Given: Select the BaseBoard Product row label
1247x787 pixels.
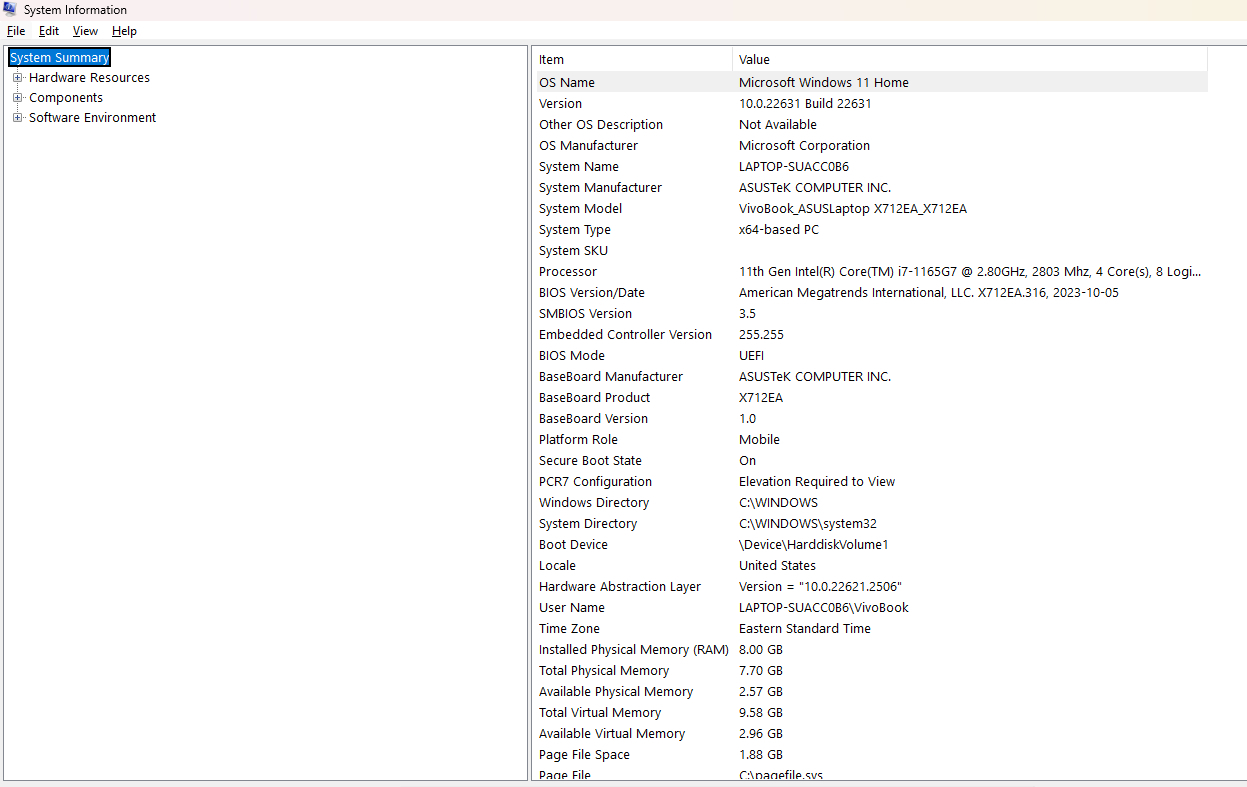Looking at the screenshot, I should pos(594,398).
